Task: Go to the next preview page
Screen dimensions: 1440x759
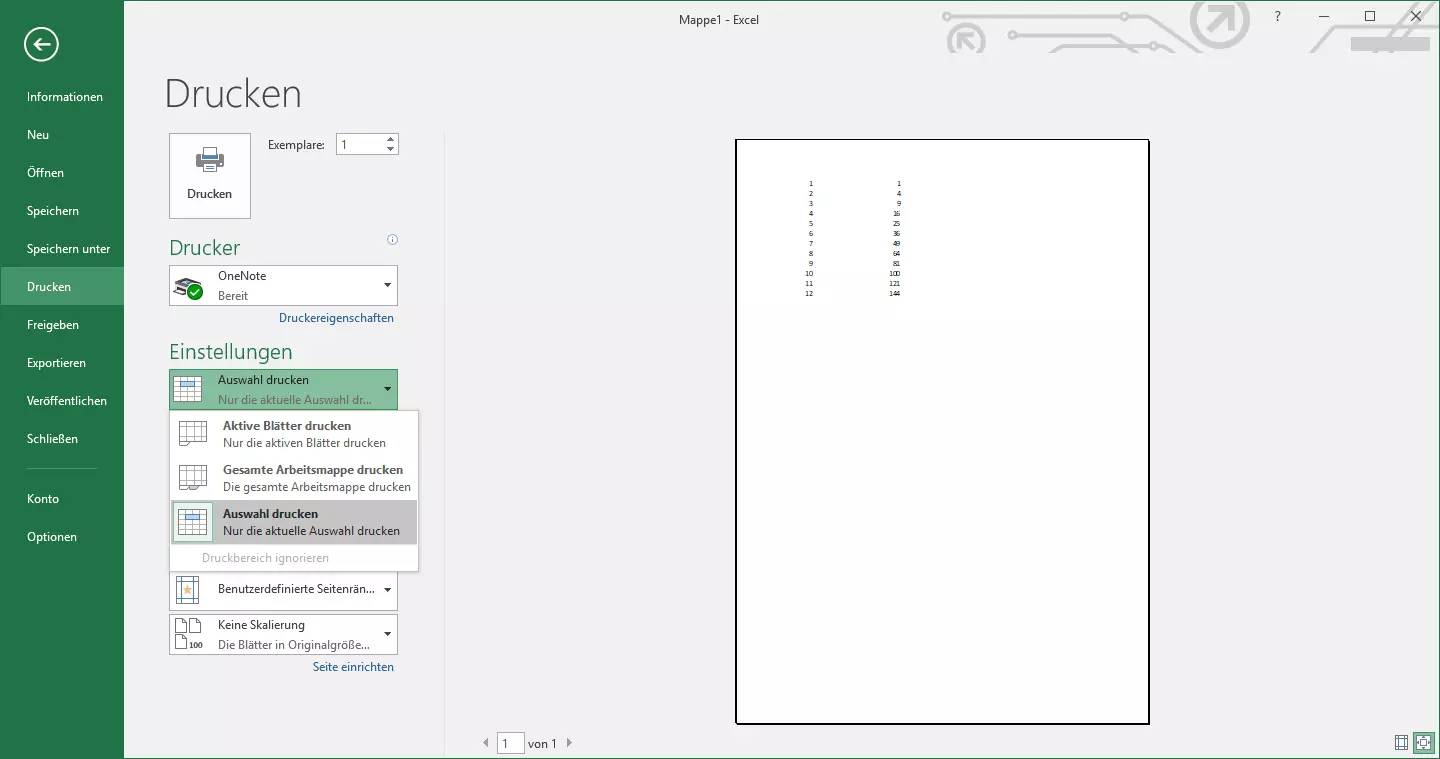Action: pyautogui.click(x=570, y=743)
